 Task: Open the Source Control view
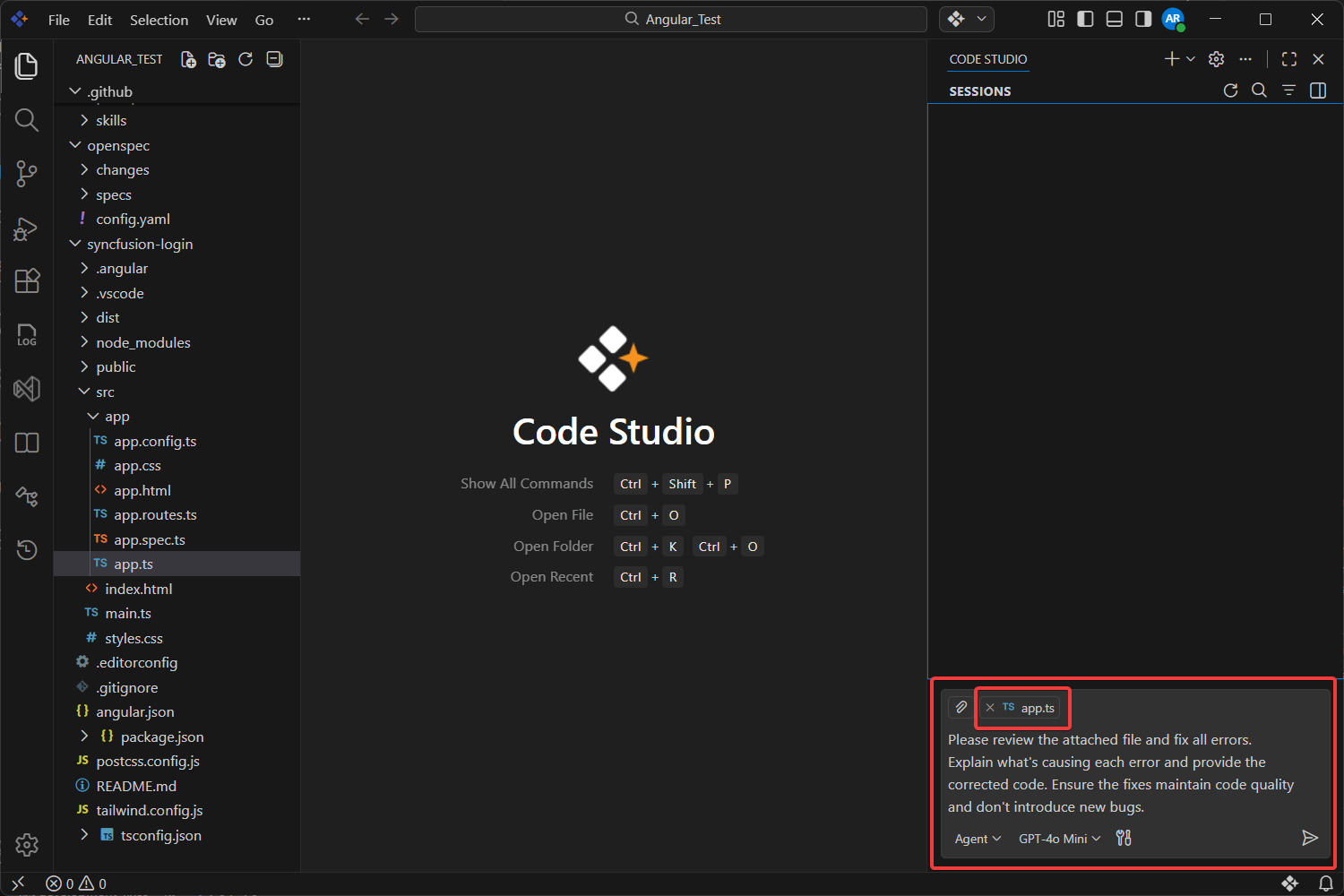click(x=27, y=174)
